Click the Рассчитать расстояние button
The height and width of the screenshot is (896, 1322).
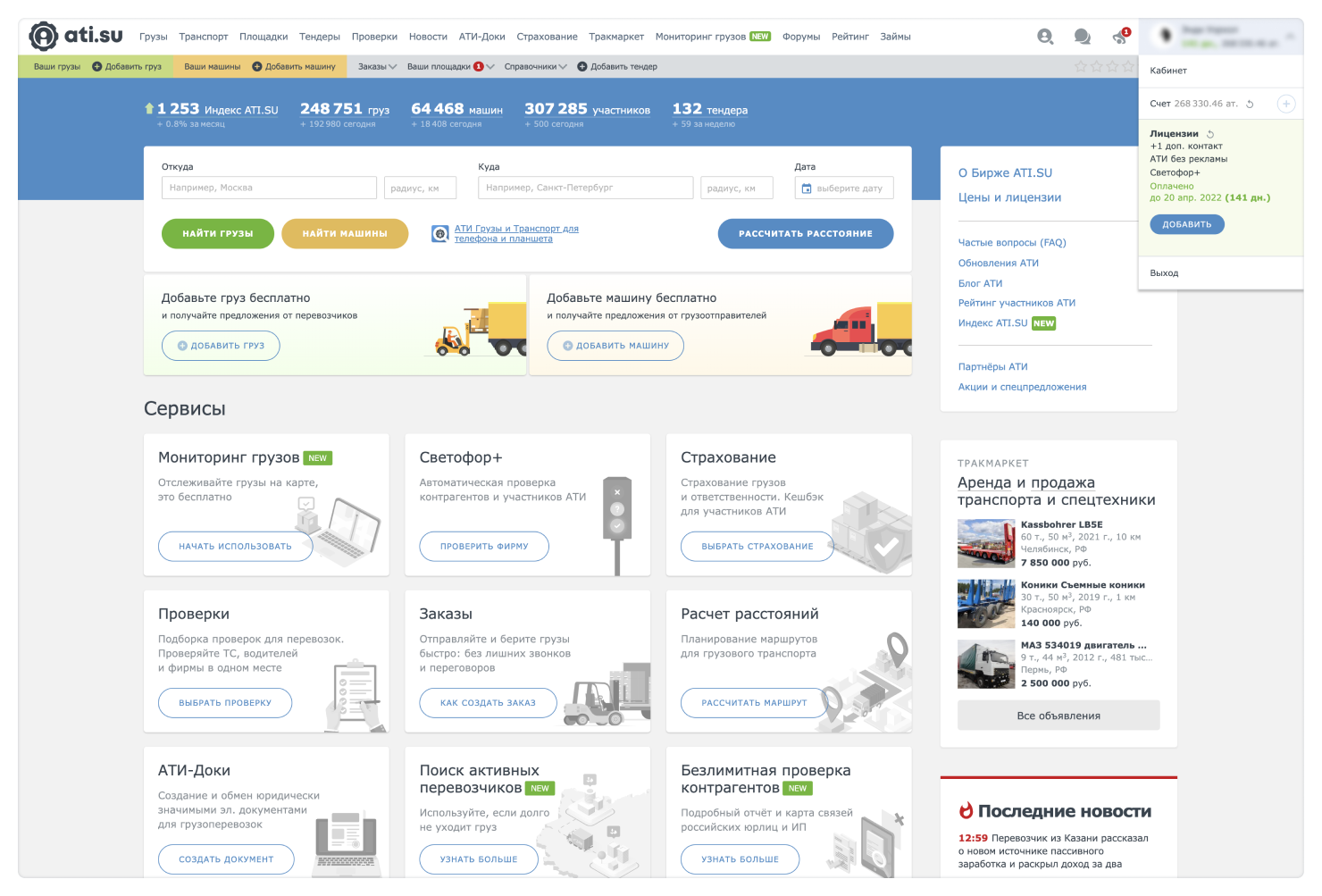click(x=805, y=233)
